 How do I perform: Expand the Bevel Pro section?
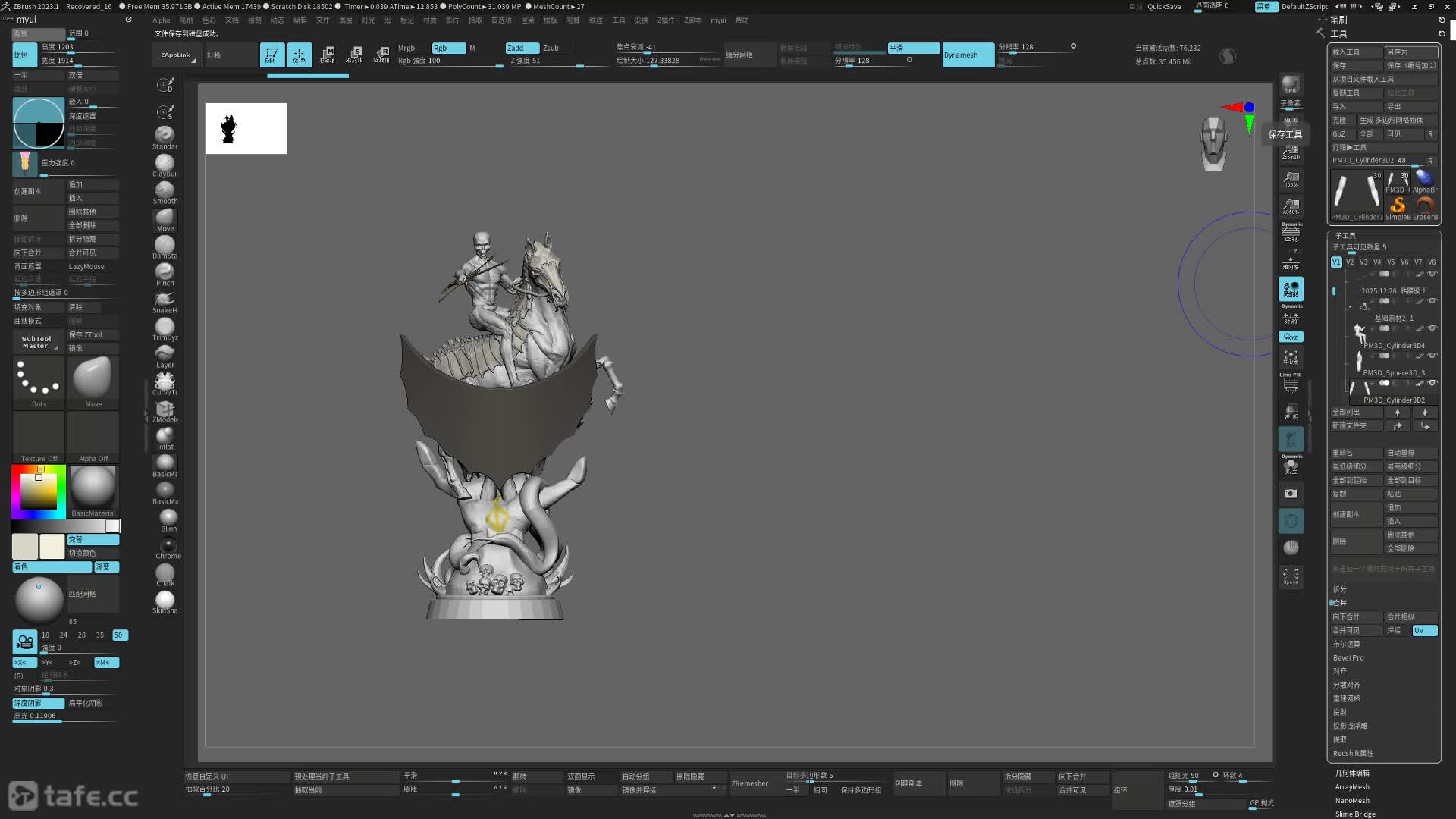point(1348,657)
